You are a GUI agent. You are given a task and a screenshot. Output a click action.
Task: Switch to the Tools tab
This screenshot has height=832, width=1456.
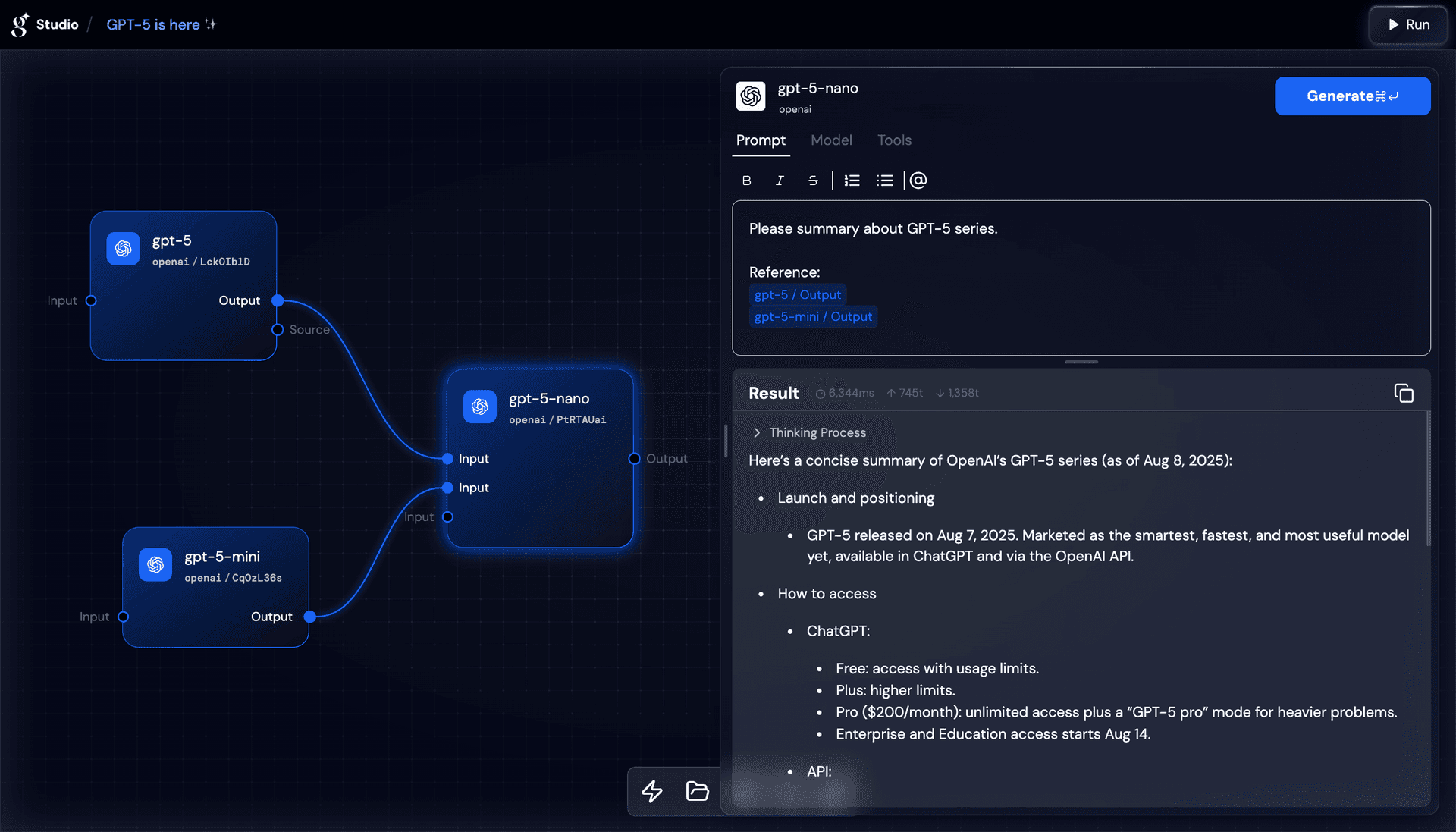[x=894, y=140]
